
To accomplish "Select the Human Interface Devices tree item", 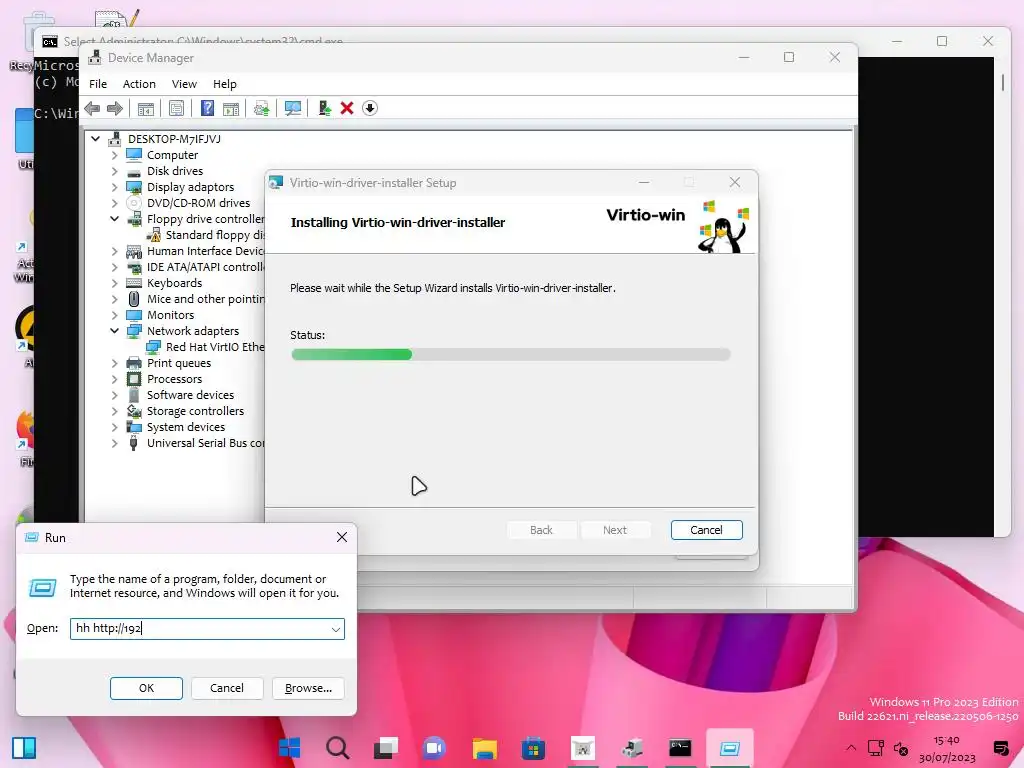I will (206, 251).
